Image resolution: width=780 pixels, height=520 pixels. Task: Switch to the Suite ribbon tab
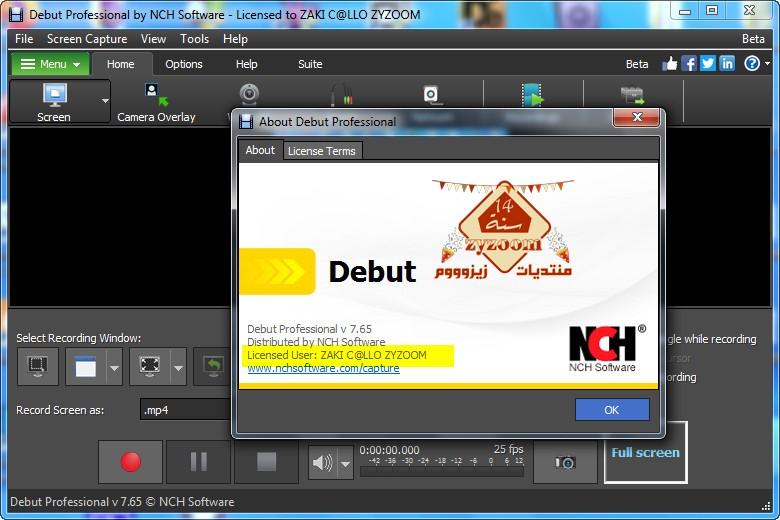(x=310, y=64)
